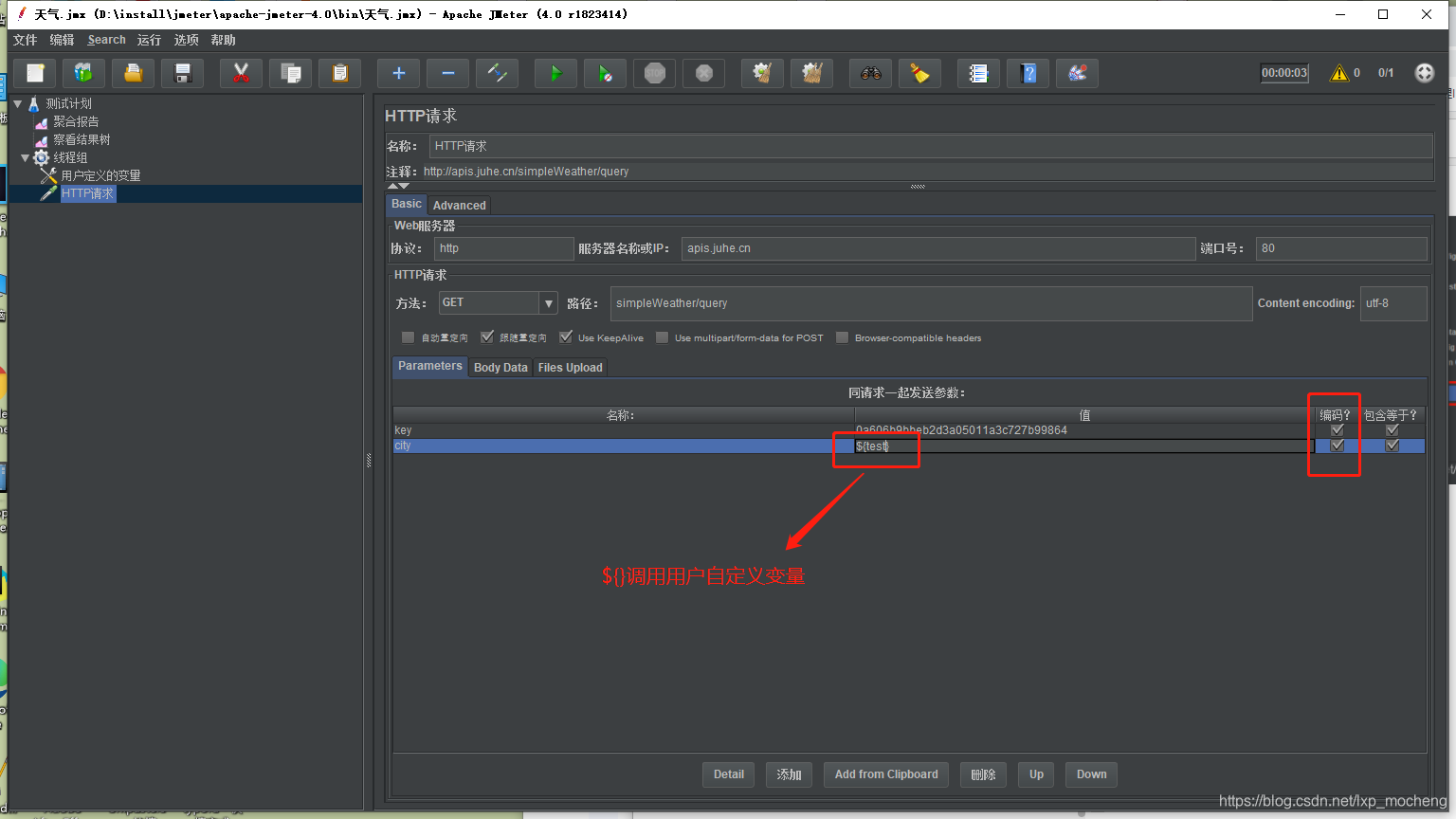Viewport: 1456px width, 819px height.
Task: Select 察看结果树 in the tree
Action: point(81,139)
